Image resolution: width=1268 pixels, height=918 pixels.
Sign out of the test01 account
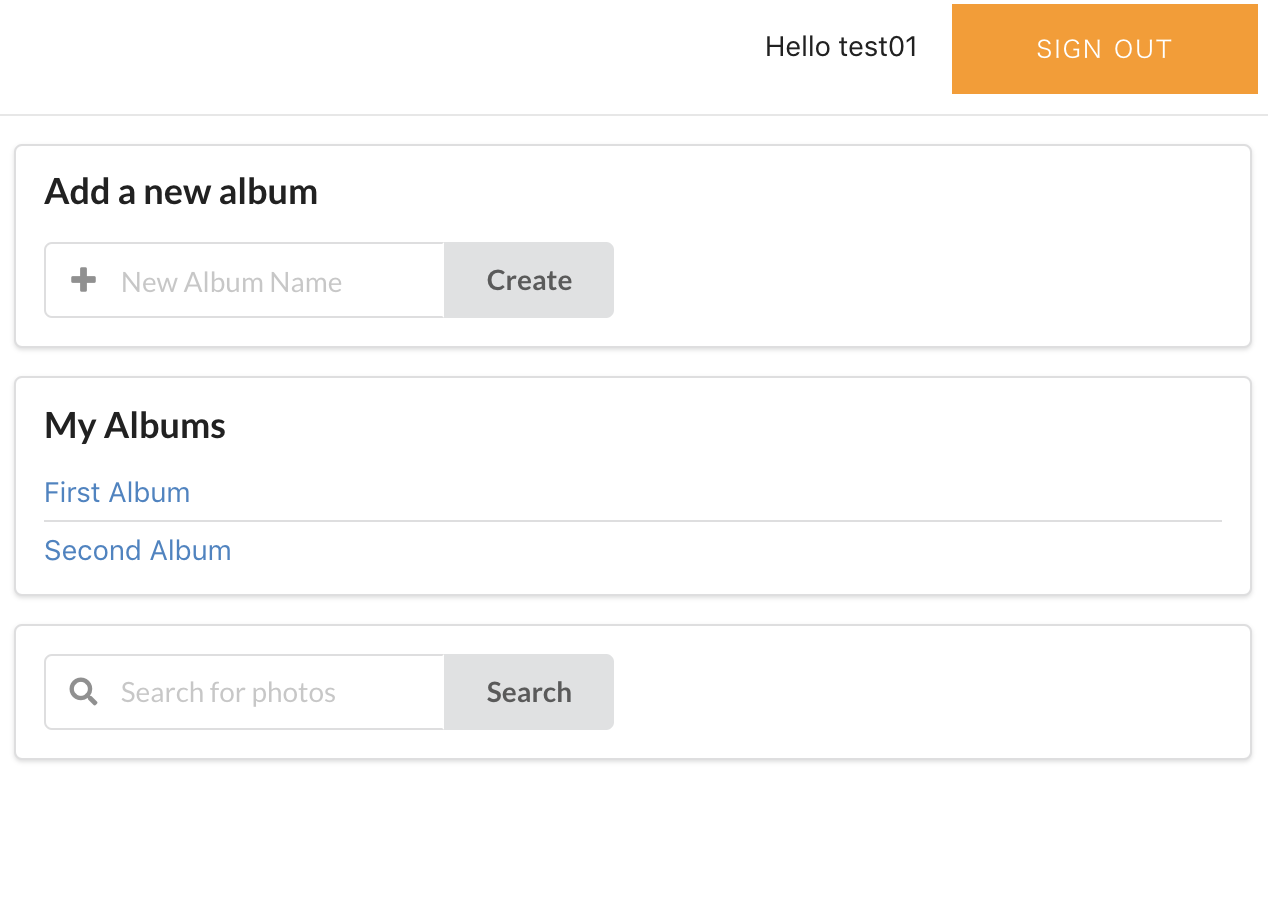click(1104, 49)
